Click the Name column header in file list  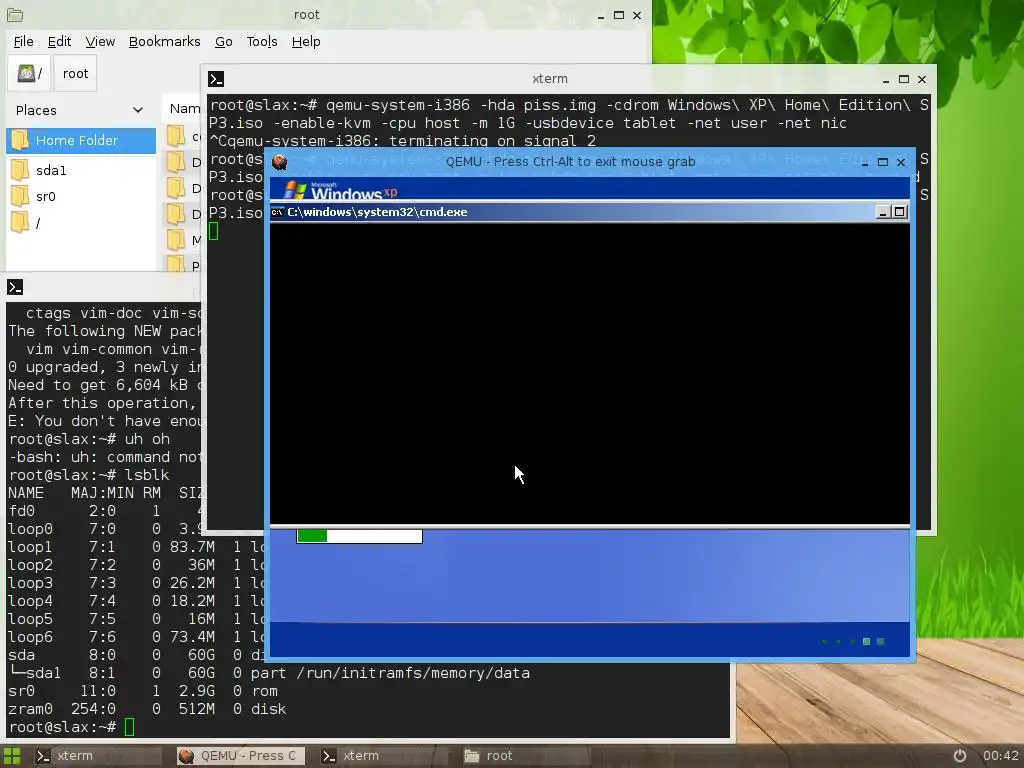184,109
